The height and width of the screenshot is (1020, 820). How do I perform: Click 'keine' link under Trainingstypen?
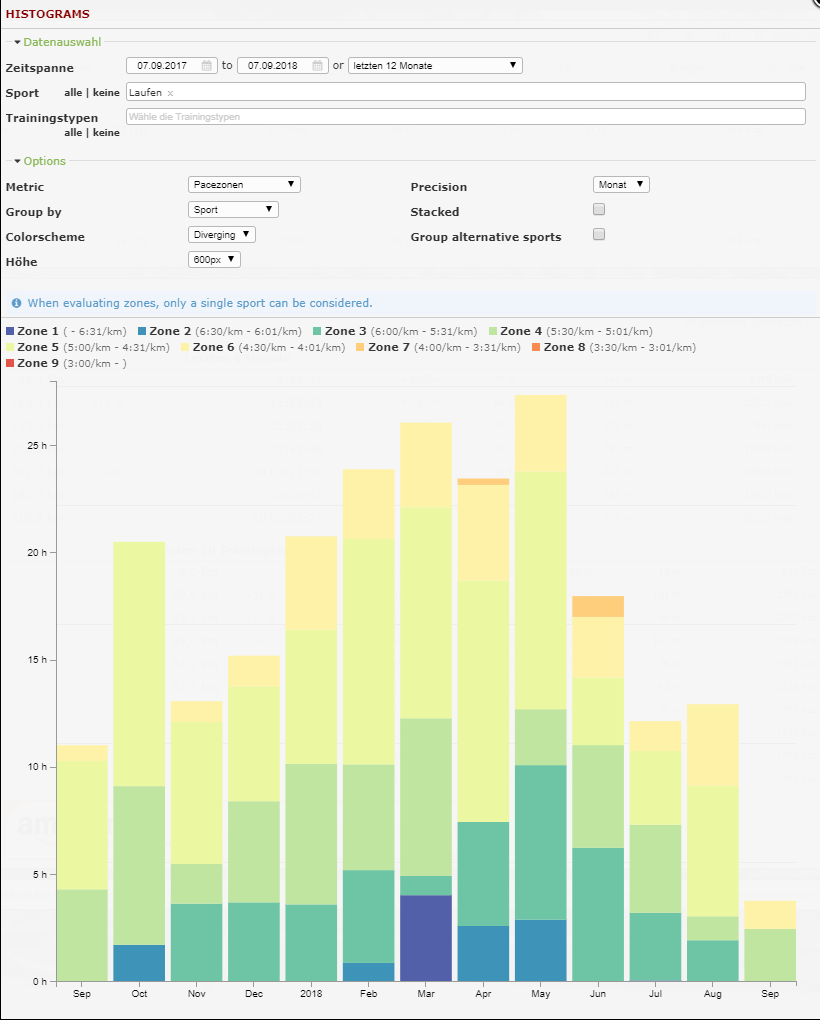pyautogui.click(x=107, y=132)
